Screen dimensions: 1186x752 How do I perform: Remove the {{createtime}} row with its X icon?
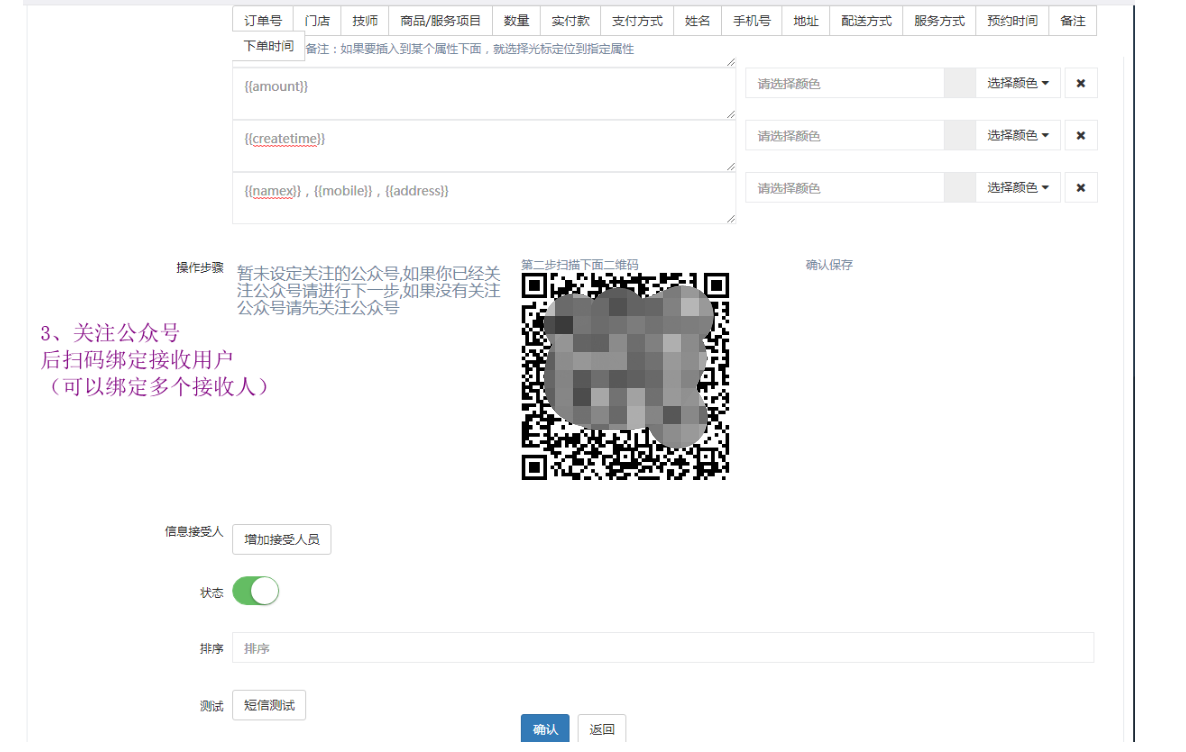pyautogui.click(x=1081, y=135)
